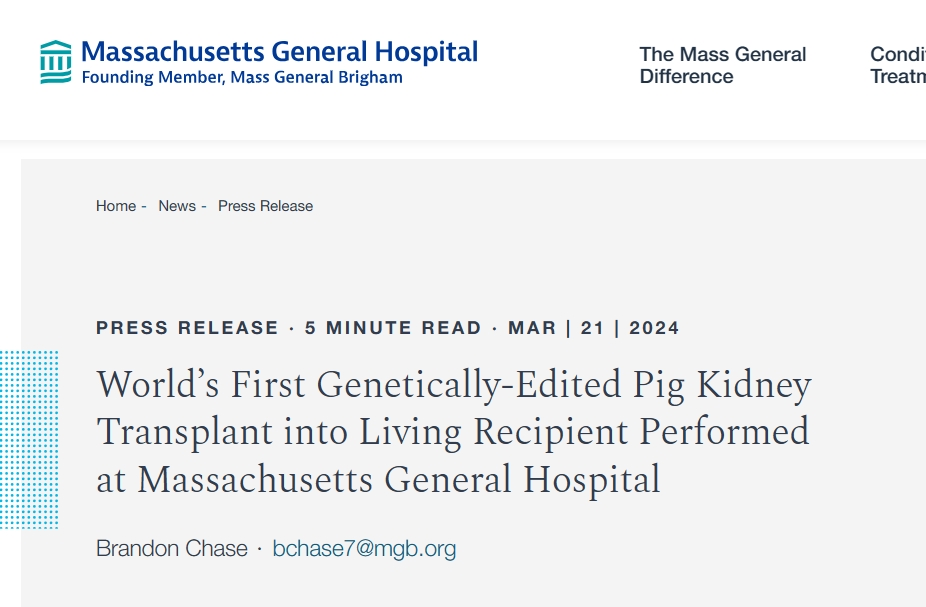Go to Home in the breadcrumb
The height and width of the screenshot is (607, 926).
[116, 206]
